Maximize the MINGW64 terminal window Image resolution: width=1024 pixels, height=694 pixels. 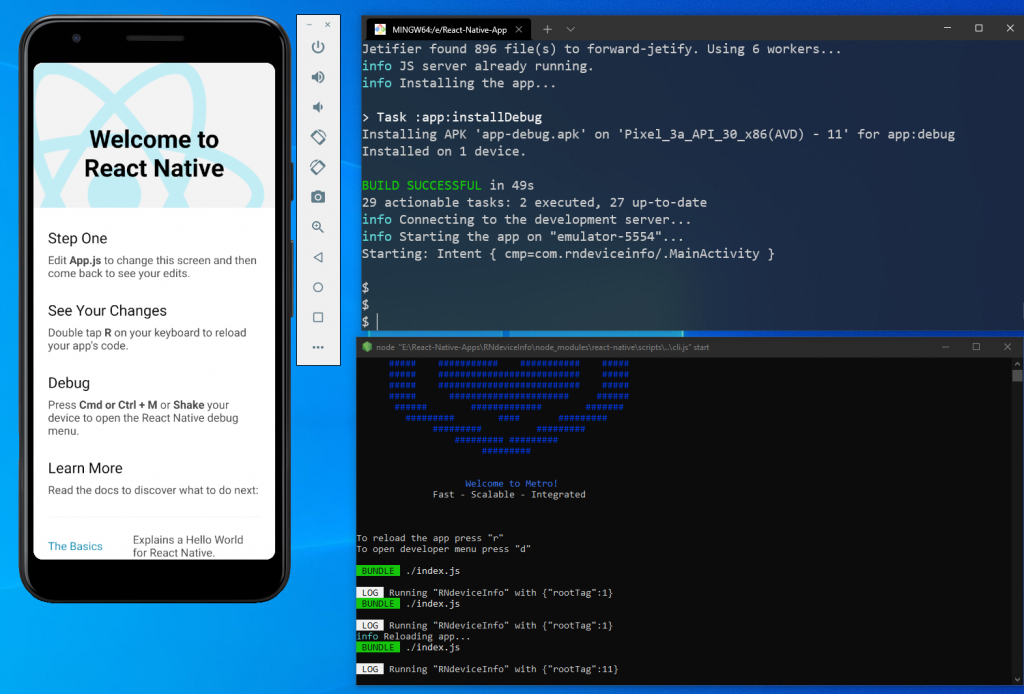(x=978, y=28)
